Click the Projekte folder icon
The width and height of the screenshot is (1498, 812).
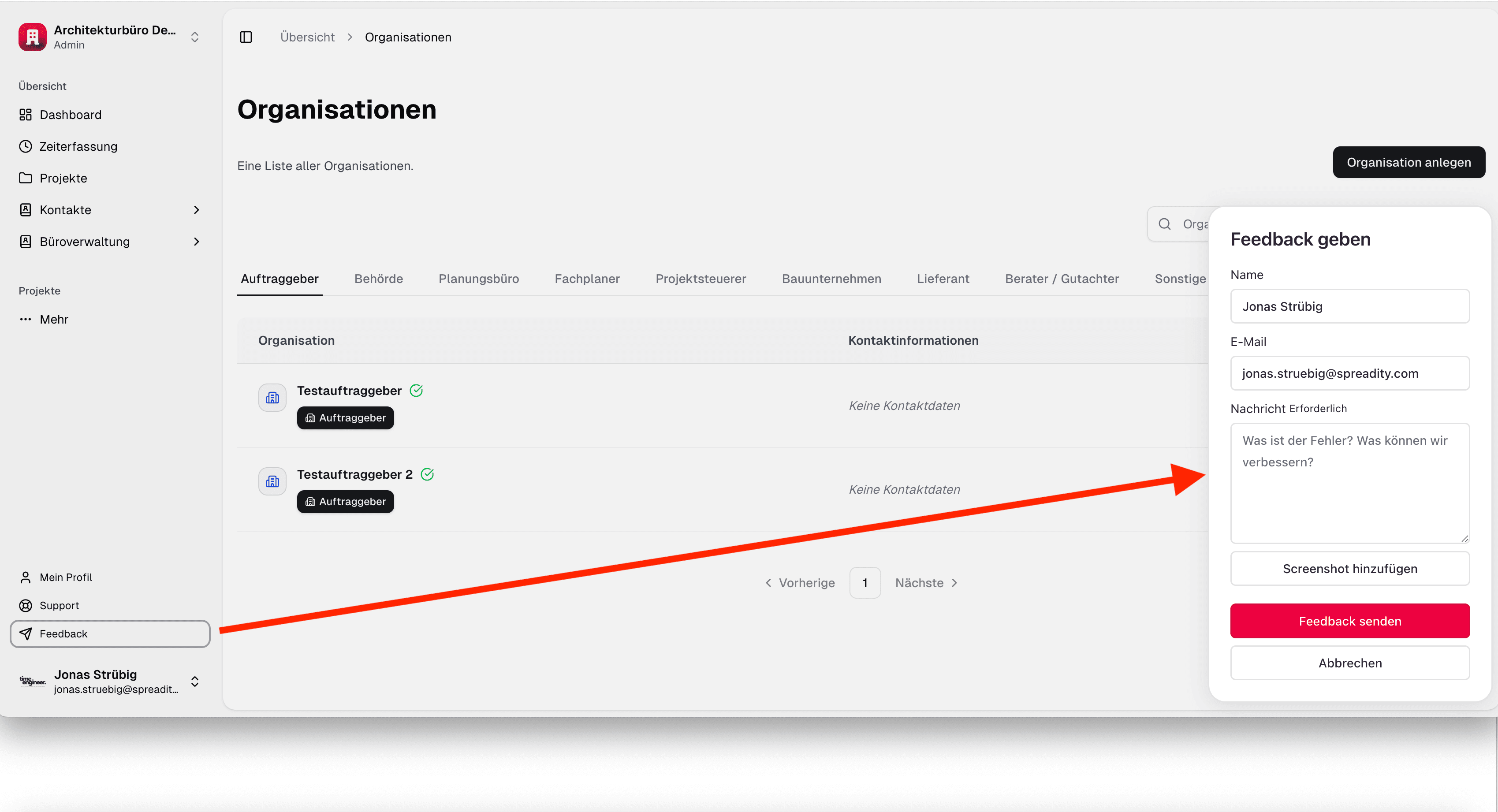pyautogui.click(x=26, y=178)
